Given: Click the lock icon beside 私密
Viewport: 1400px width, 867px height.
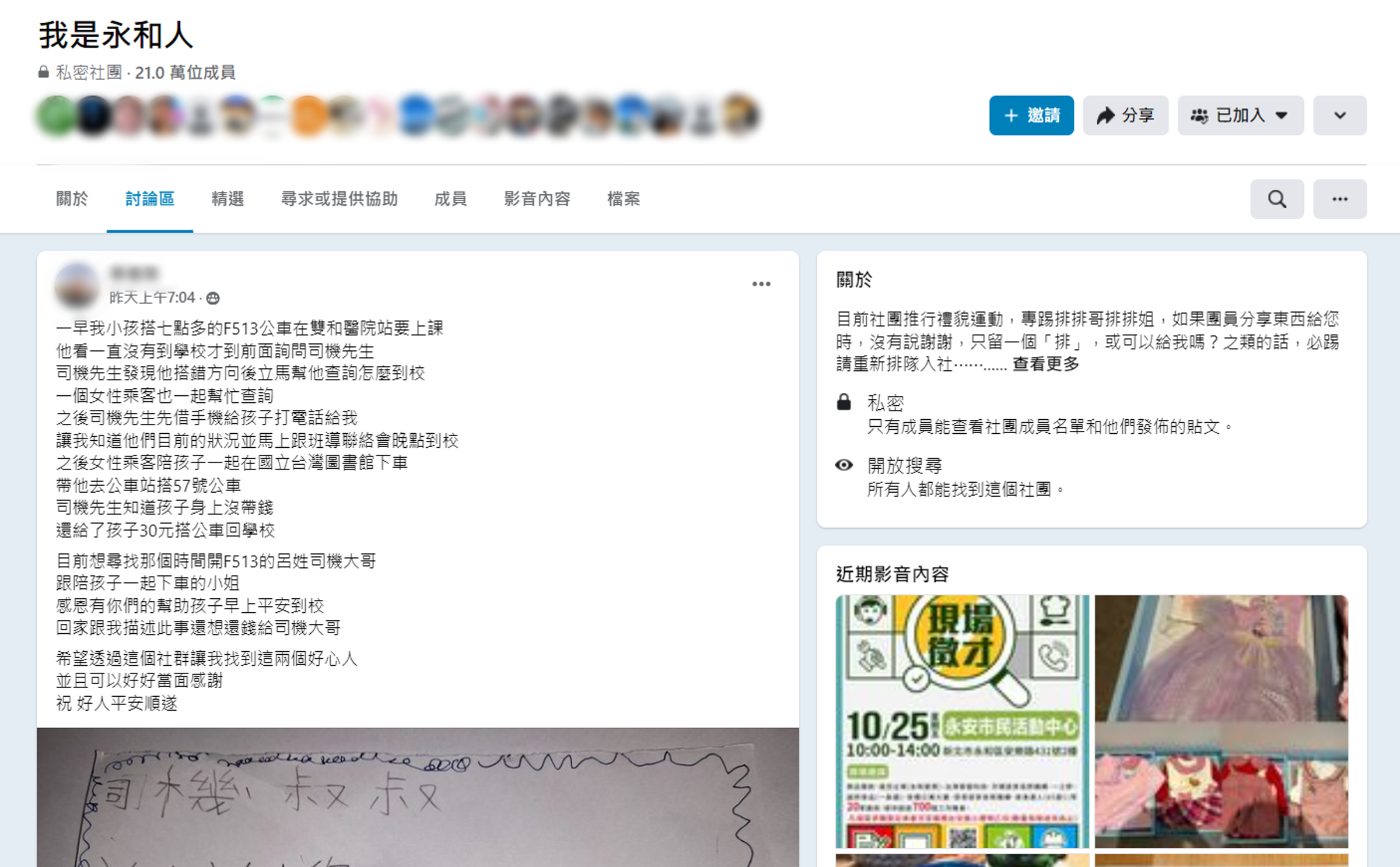Looking at the screenshot, I should (843, 402).
